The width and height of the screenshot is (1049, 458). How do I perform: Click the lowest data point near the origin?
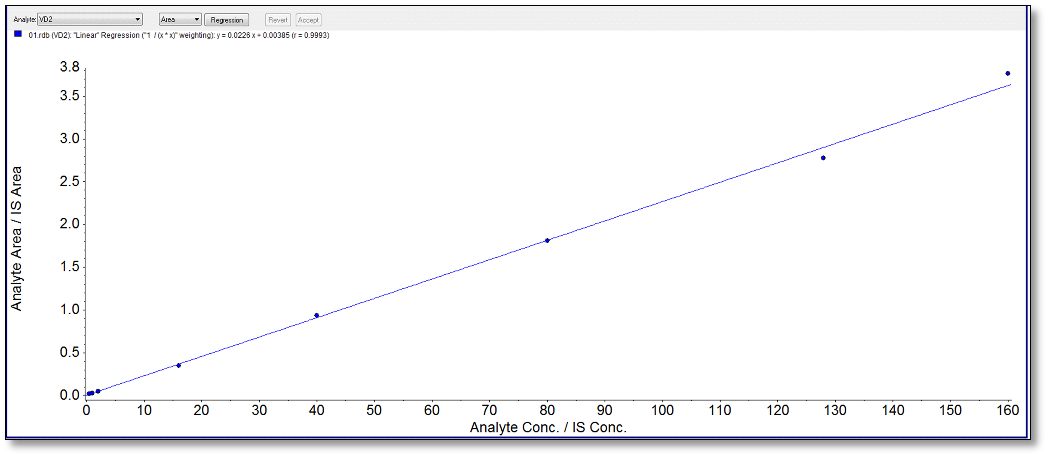click(x=89, y=394)
